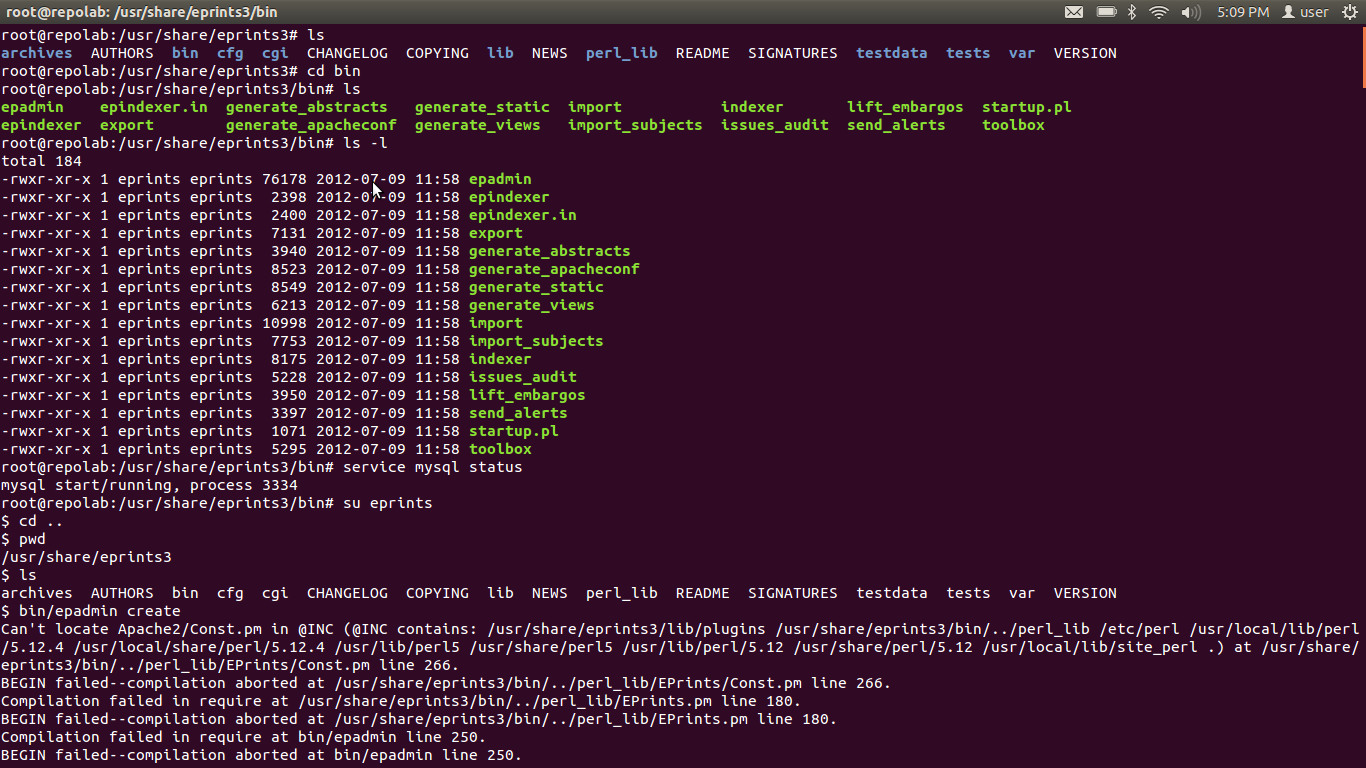
Task: Click the 'service mysql status' command
Action: pyautogui.click(x=432, y=467)
